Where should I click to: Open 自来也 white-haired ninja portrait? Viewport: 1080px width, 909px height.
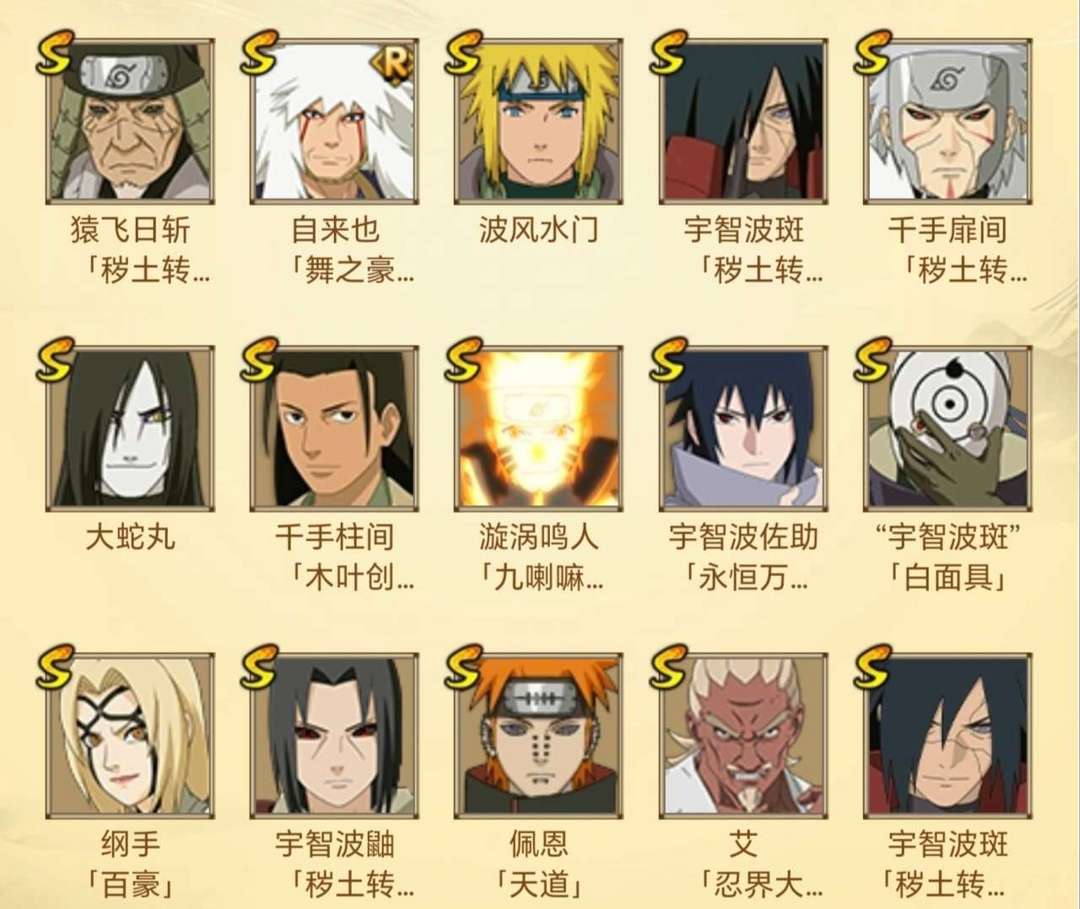(333, 122)
